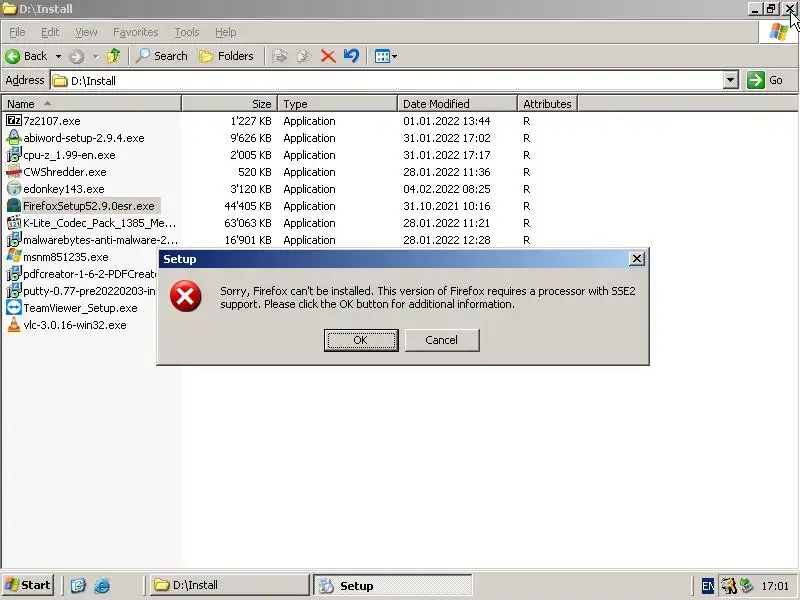Click the Show Desktop quick launch icon
Viewport: 800px width, 600px height.
point(78,585)
